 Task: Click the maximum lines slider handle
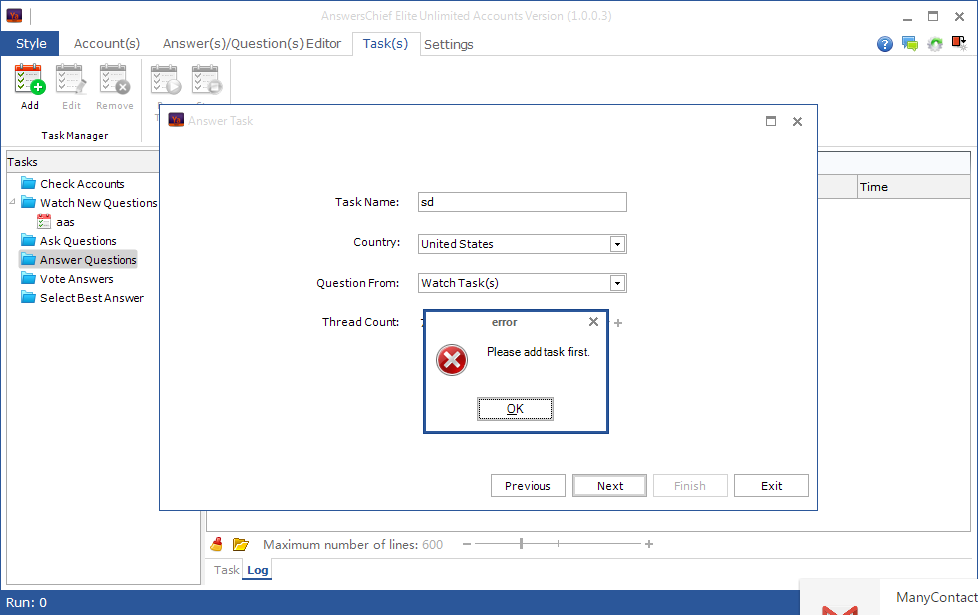click(521, 544)
